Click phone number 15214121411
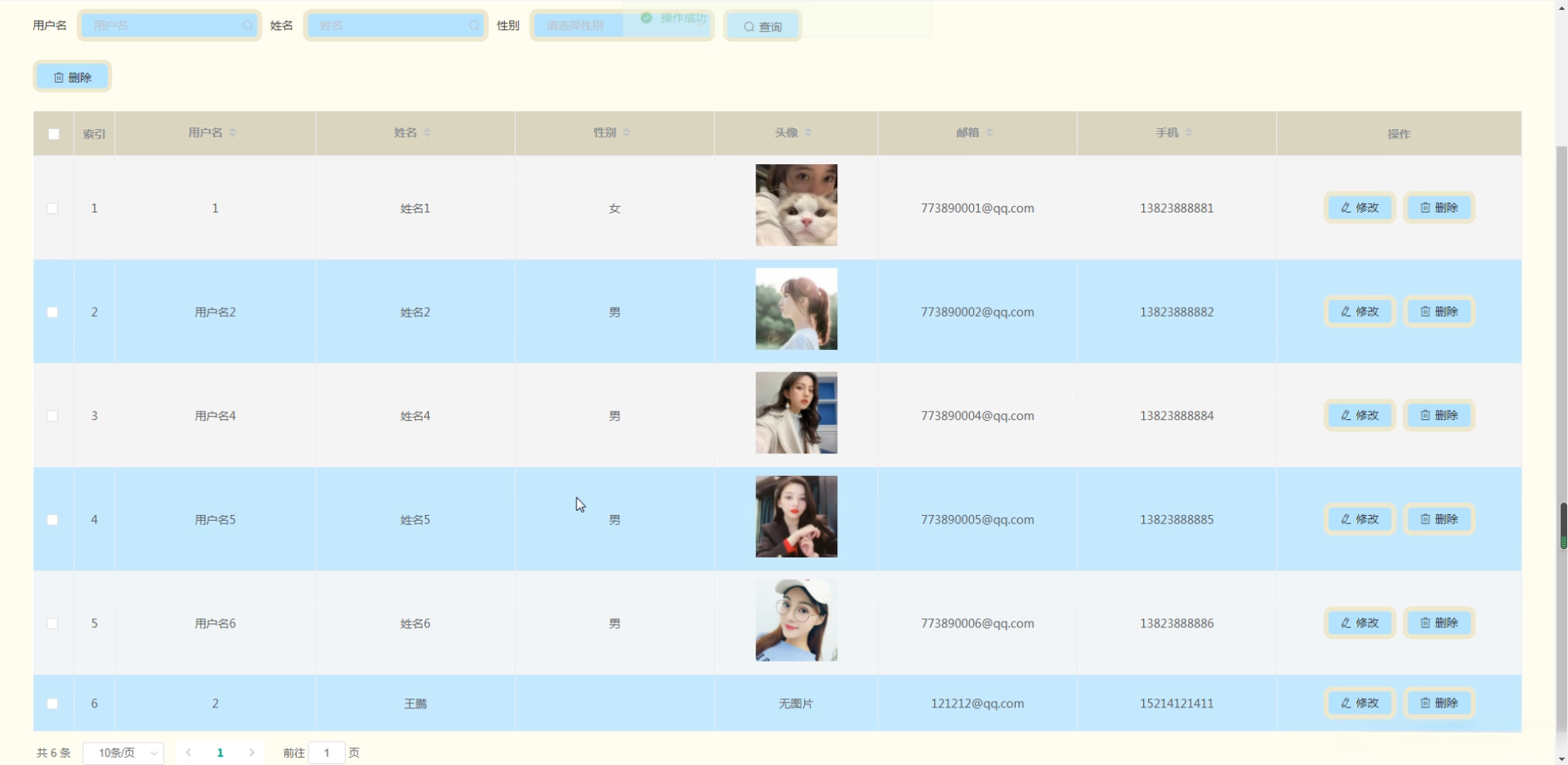Image resolution: width=1568 pixels, height=765 pixels. (x=1176, y=704)
